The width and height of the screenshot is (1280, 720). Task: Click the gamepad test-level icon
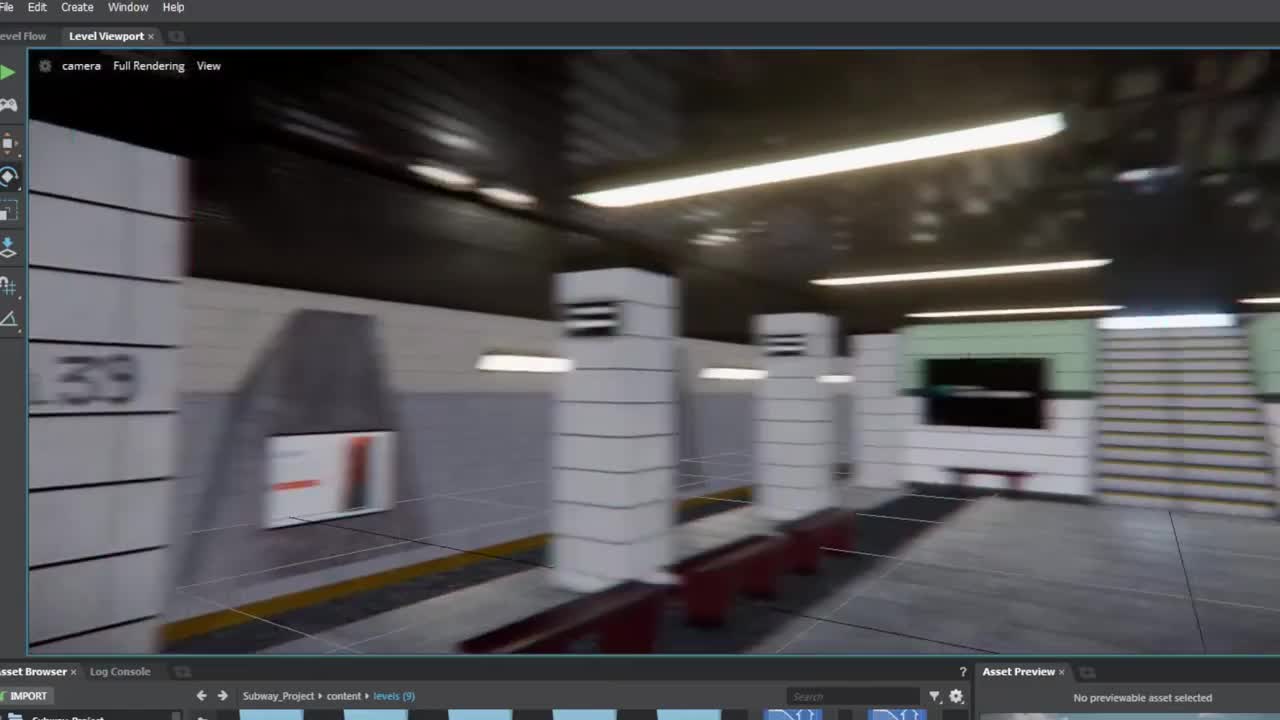8,105
